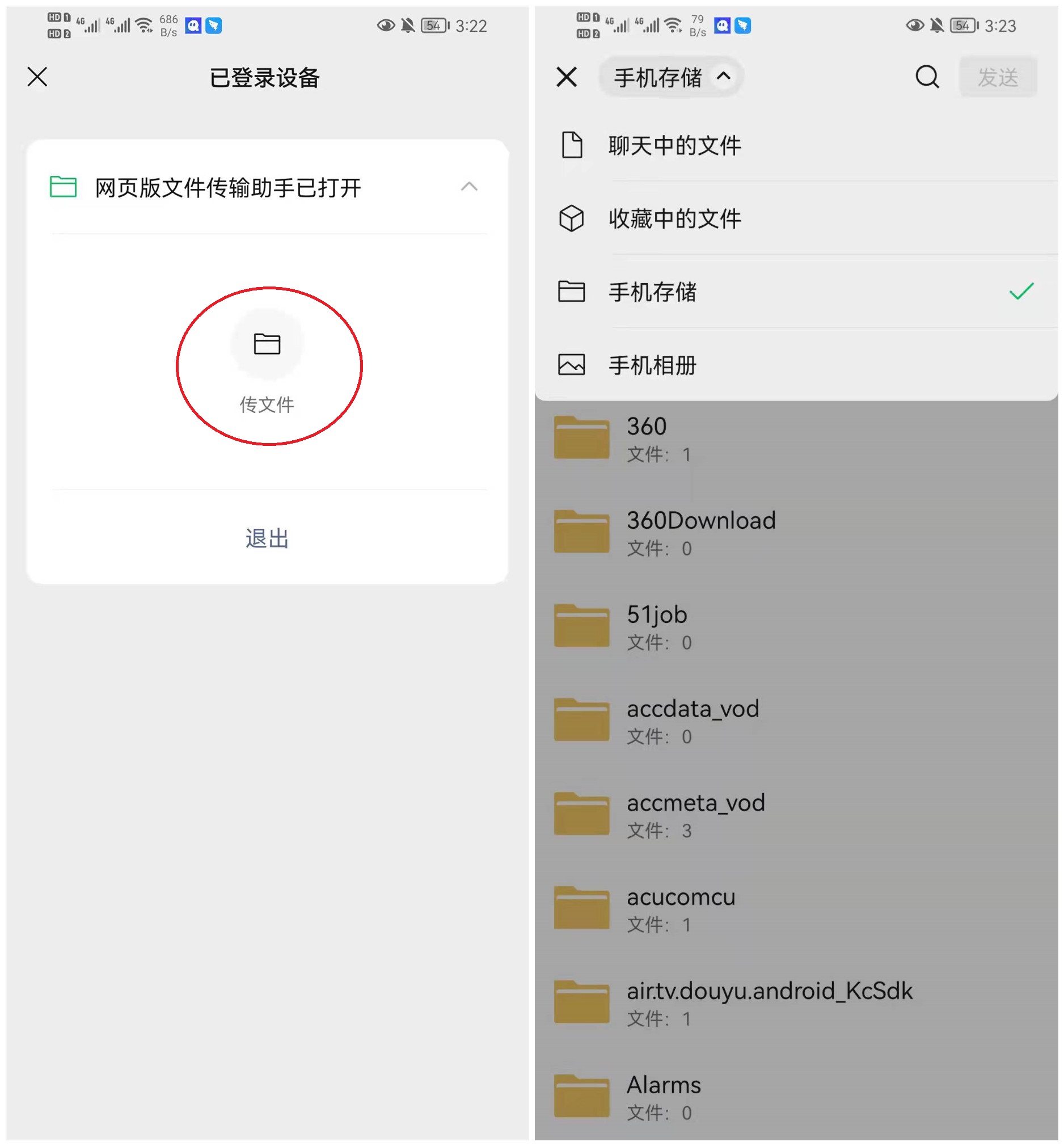1064x1146 pixels.
Task: Select the 收藏中的文件 box icon
Action: coord(571,218)
